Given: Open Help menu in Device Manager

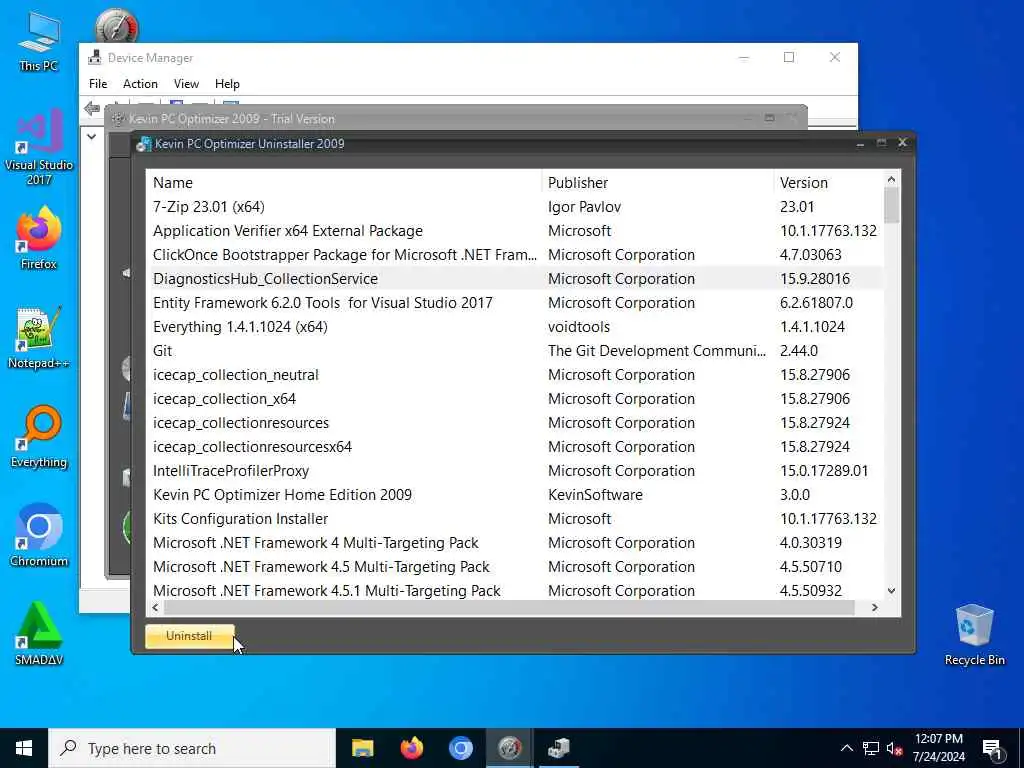Looking at the screenshot, I should coord(227,84).
